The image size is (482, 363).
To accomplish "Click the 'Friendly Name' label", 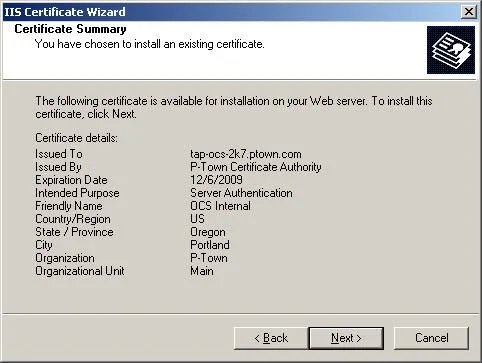I will click(x=69, y=206).
